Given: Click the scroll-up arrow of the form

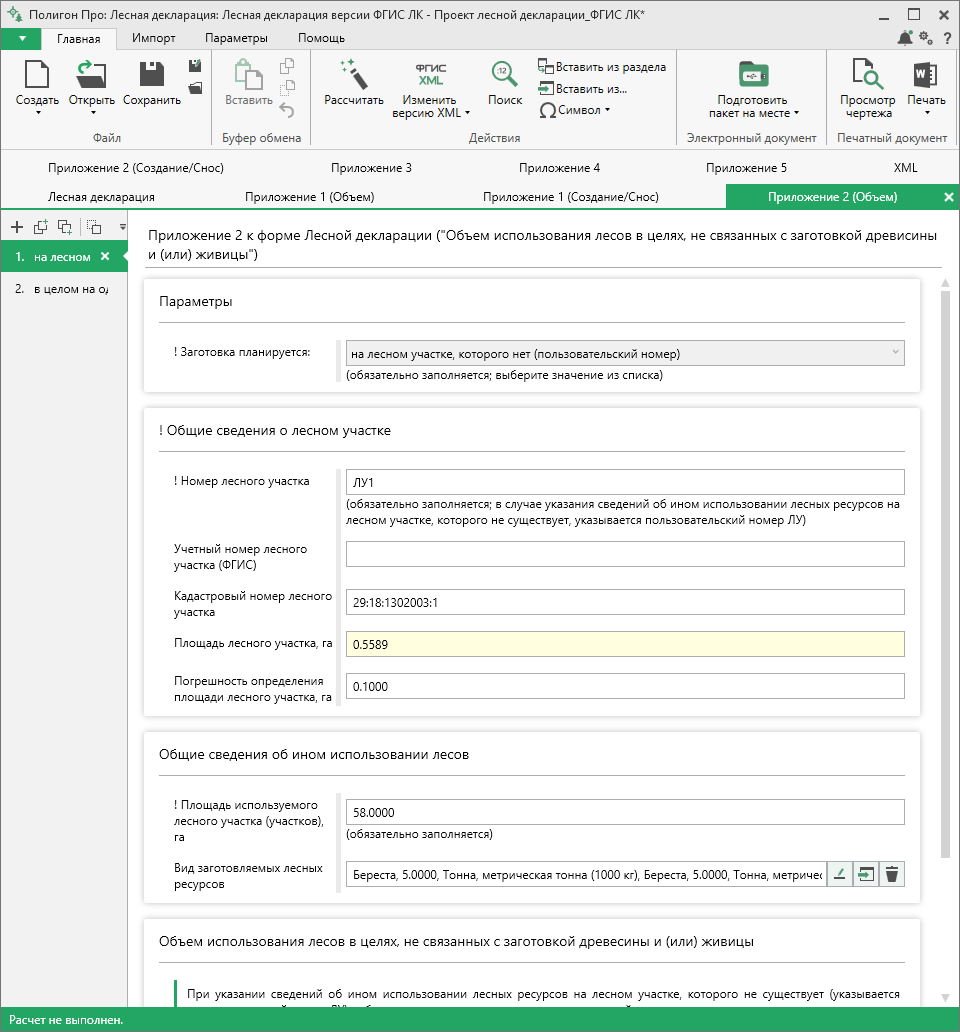Looking at the screenshot, I should click(x=946, y=283).
